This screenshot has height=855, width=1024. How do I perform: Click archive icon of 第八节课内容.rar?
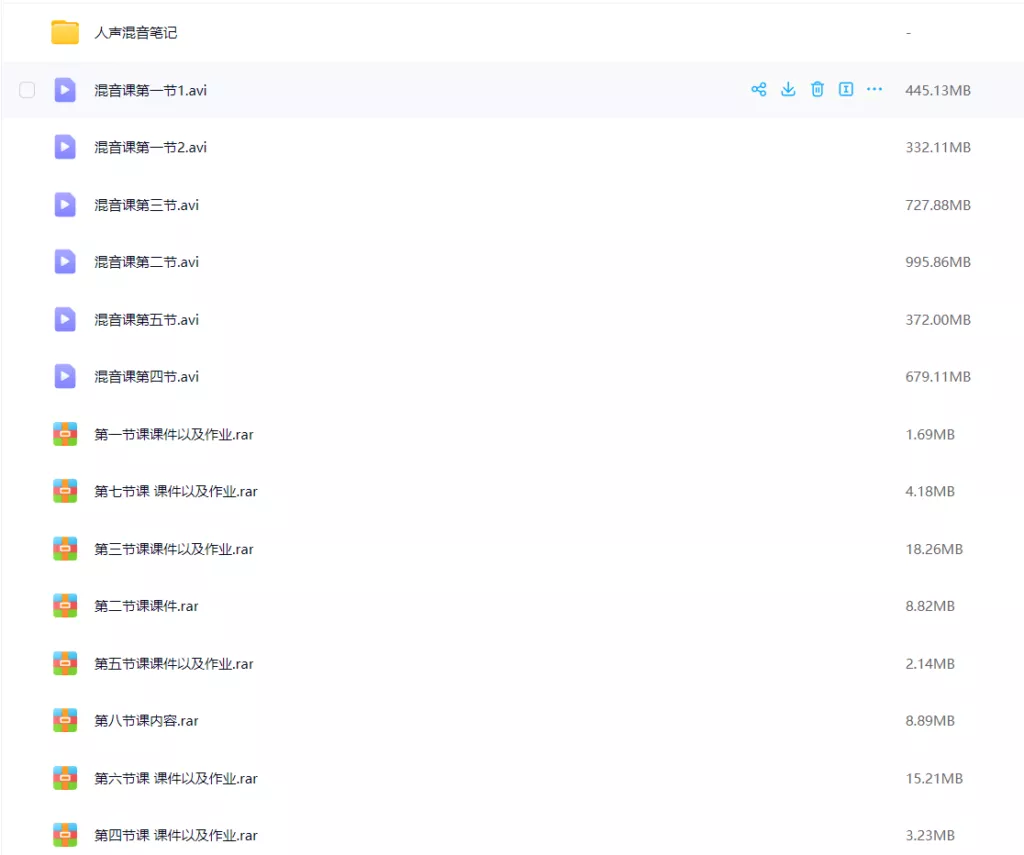click(x=65, y=720)
